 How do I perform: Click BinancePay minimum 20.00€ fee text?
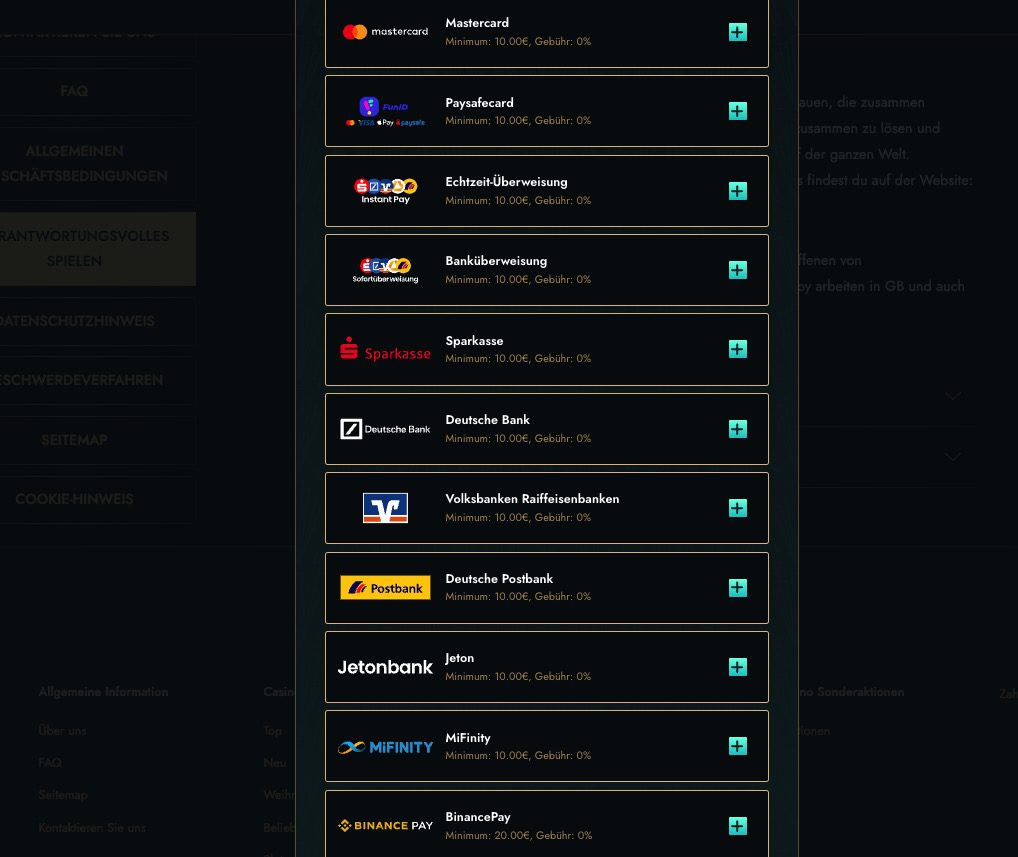coord(519,836)
